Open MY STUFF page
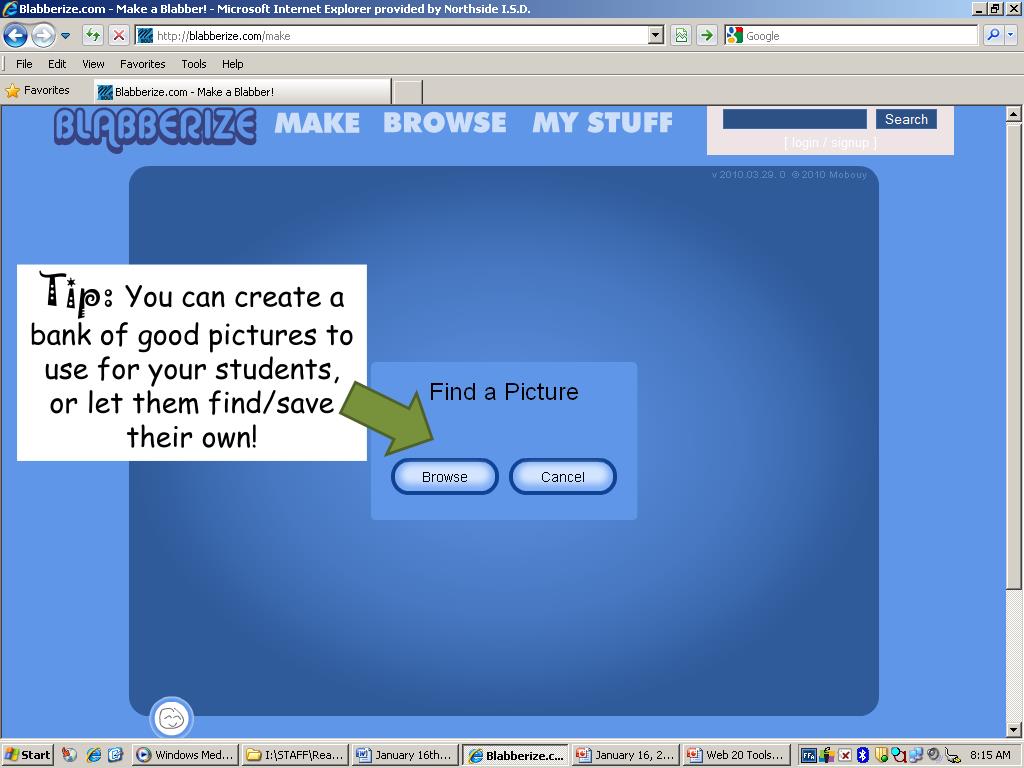The image size is (1024, 768). point(602,123)
